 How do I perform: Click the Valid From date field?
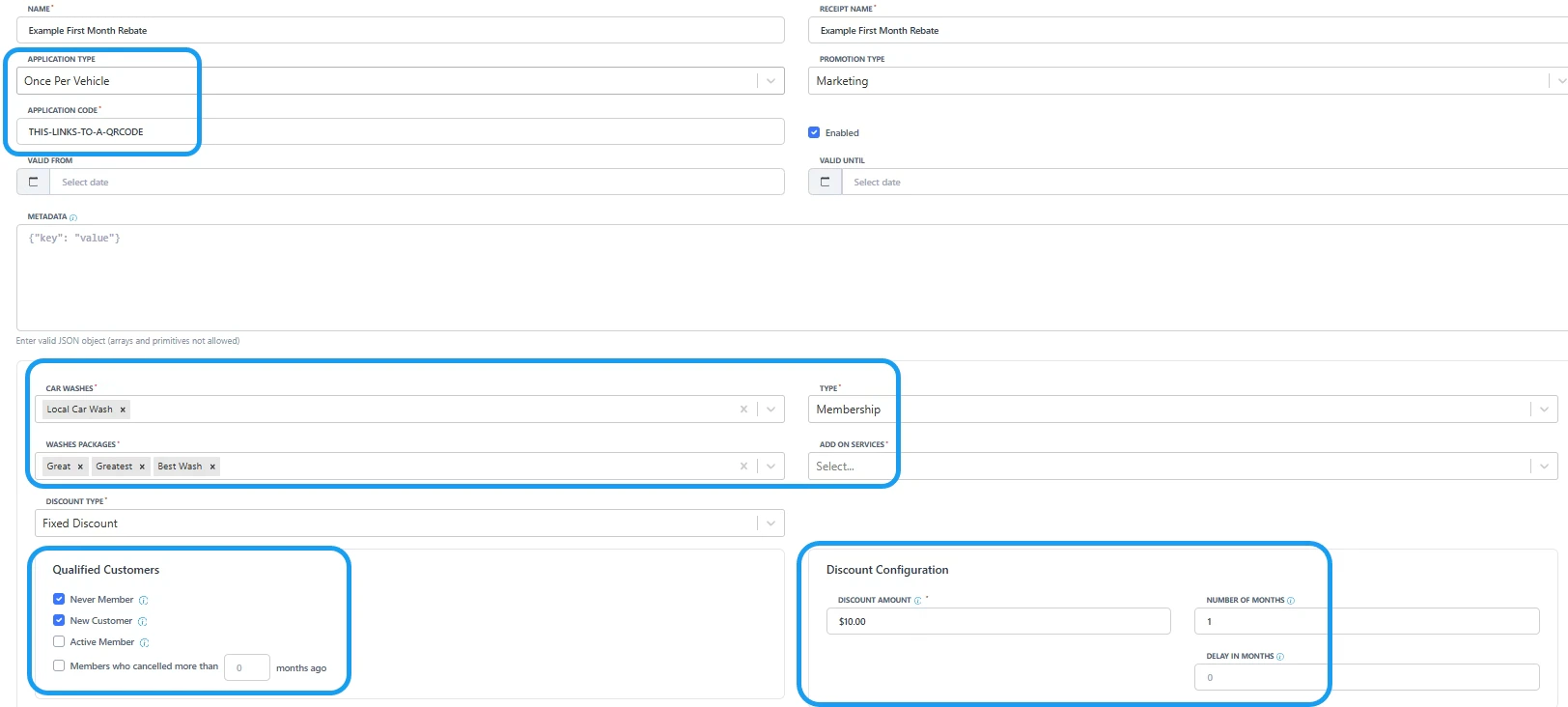(417, 182)
